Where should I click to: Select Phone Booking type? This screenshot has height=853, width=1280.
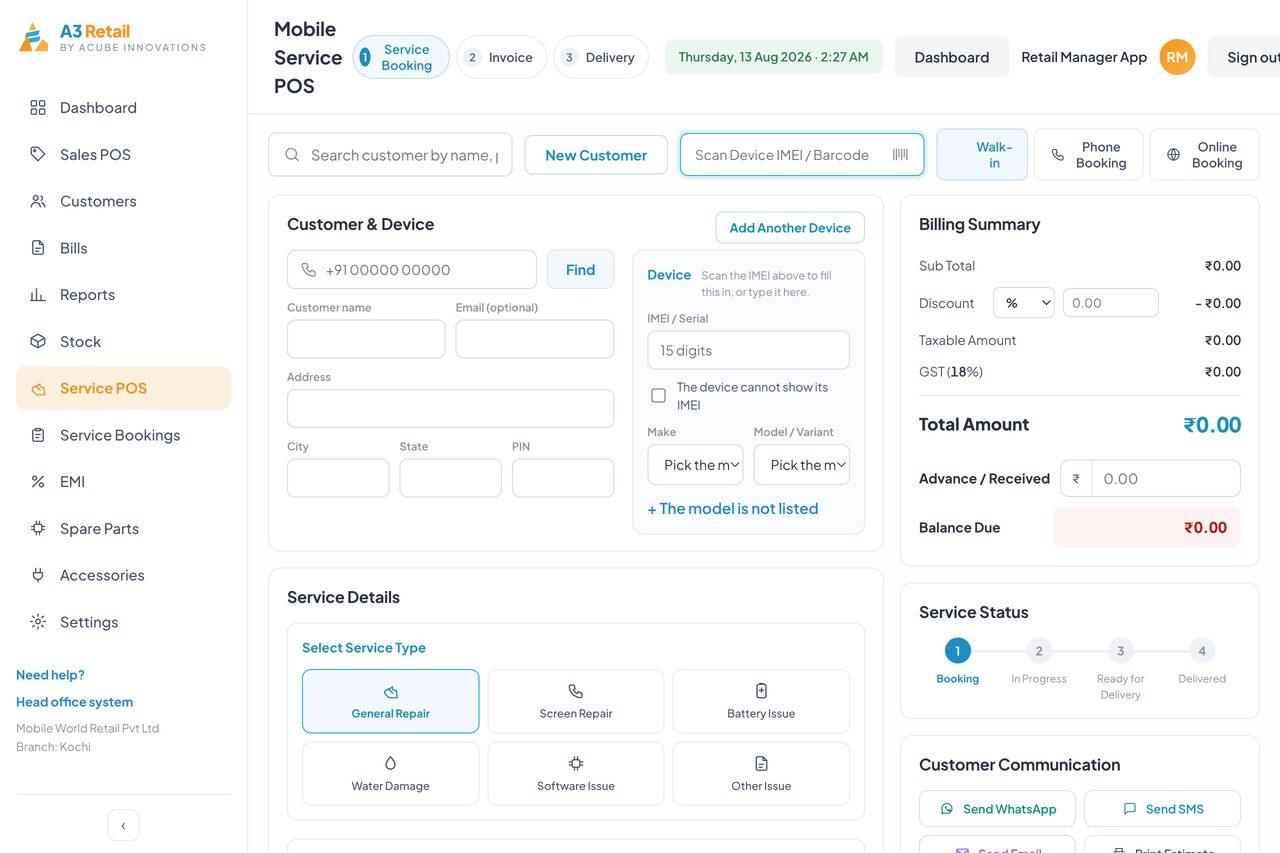[x=1088, y=155]
